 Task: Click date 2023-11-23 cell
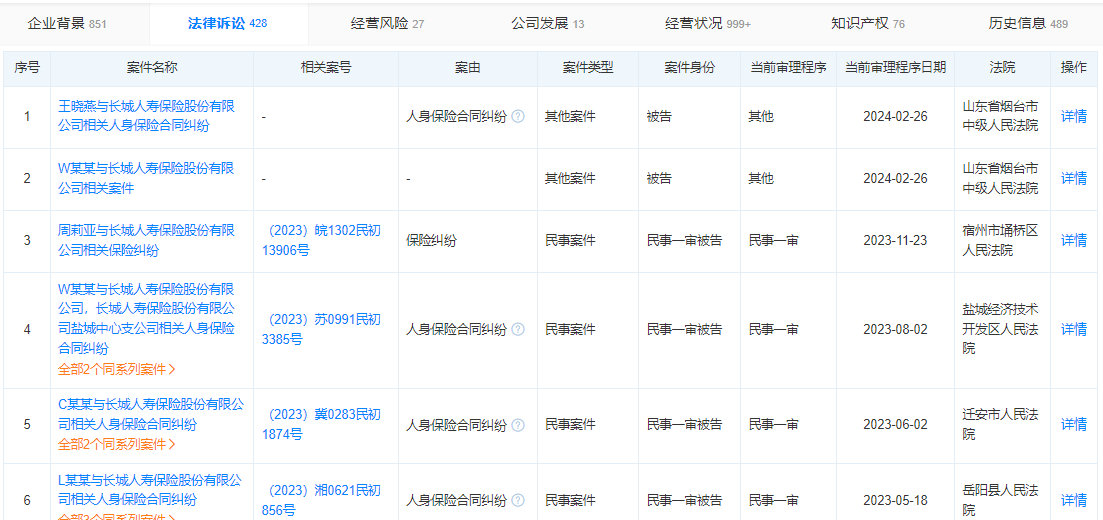coord(895,241)
